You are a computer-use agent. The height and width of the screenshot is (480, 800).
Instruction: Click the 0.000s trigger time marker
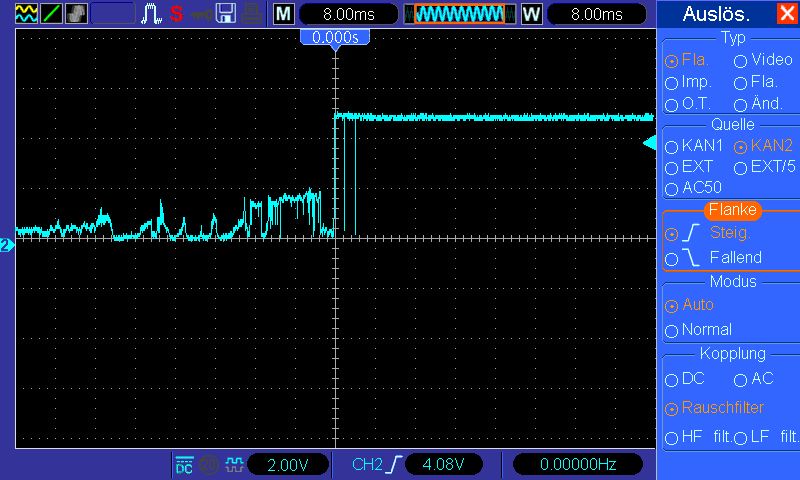pyautogui.click(x=335, y=38)
